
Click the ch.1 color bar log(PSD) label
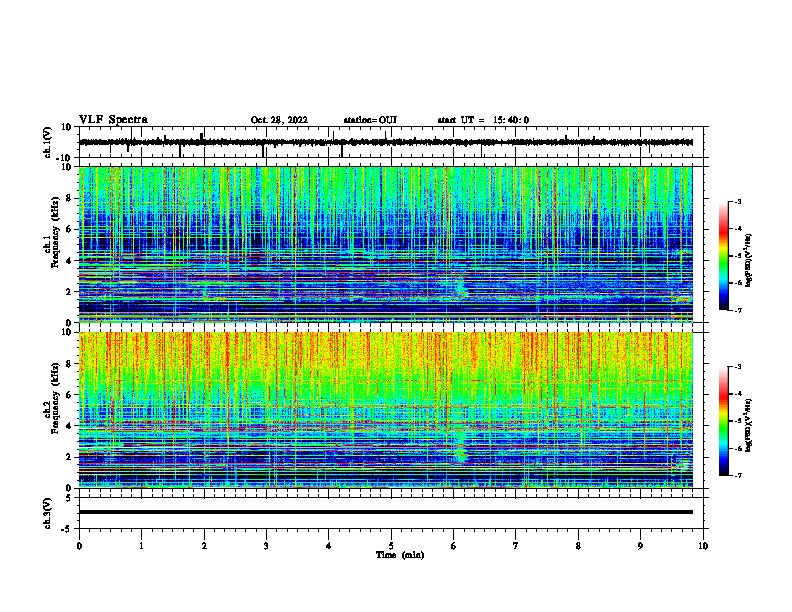[x=748, y=260]
